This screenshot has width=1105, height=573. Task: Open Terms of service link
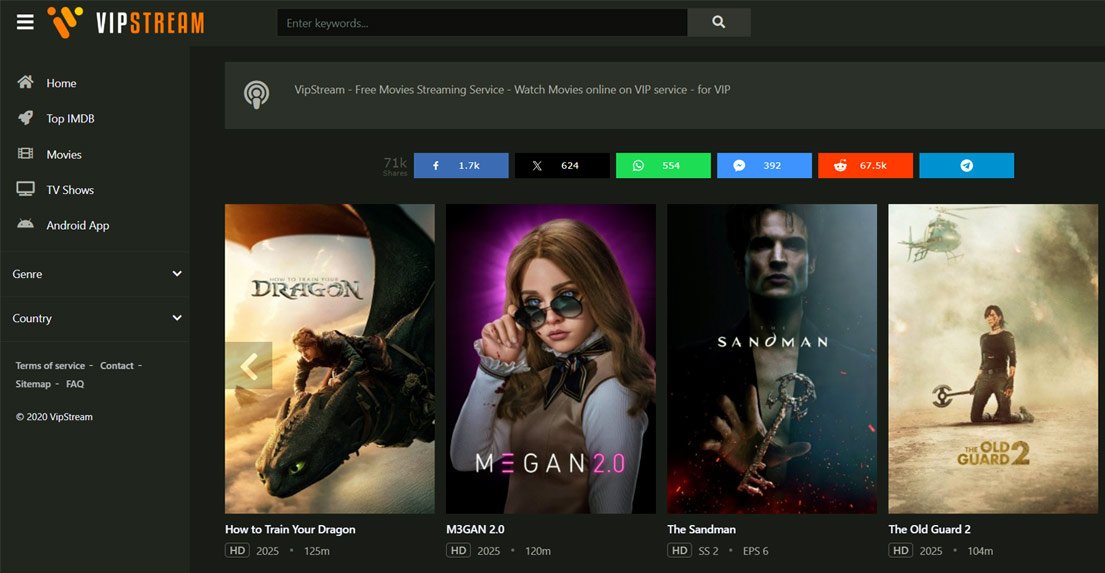click(50, 365)
